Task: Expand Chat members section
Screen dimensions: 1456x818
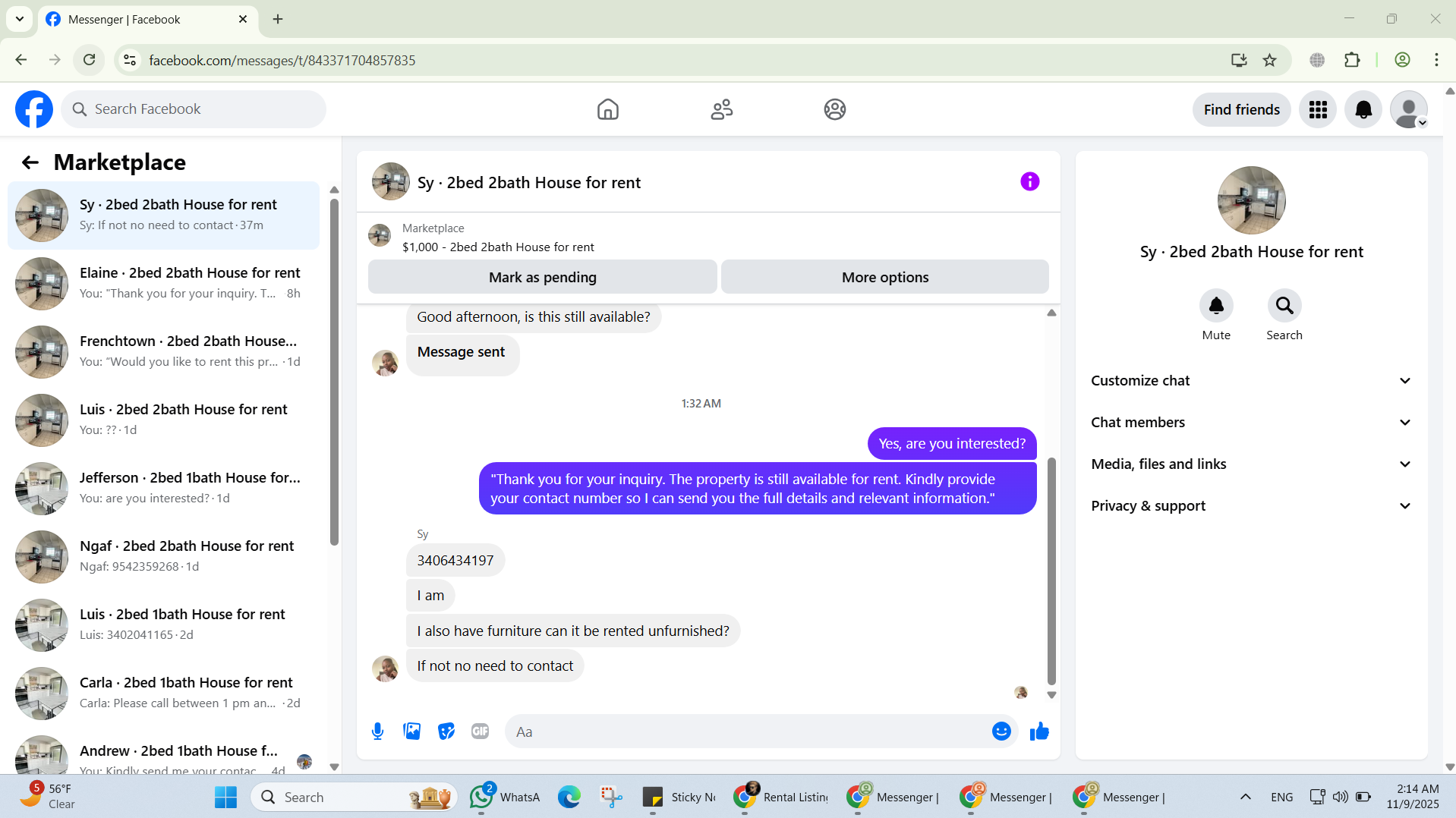Action: [x=1251, y=423]
